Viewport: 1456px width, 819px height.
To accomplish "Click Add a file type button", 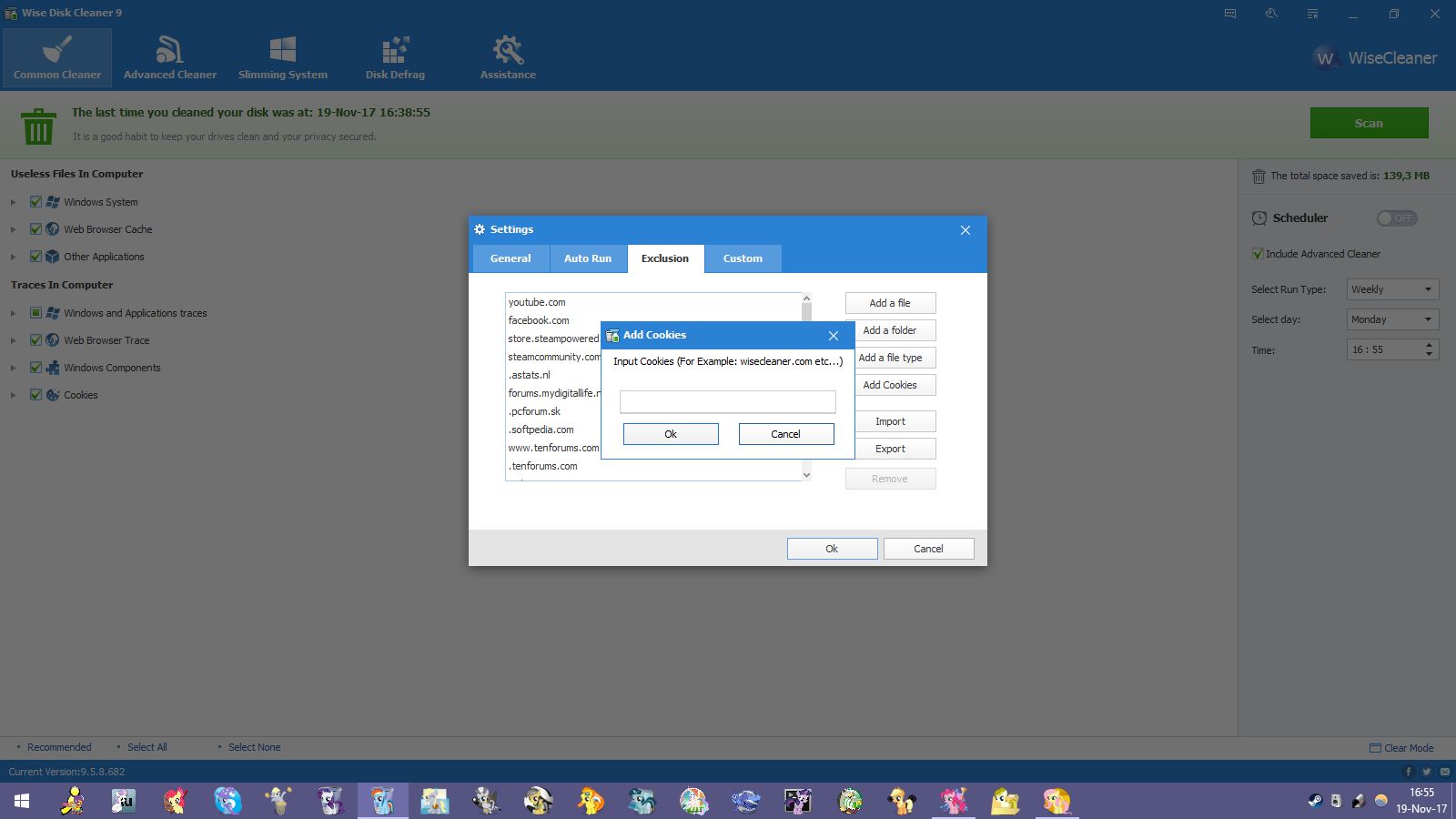I will point(895,358).
